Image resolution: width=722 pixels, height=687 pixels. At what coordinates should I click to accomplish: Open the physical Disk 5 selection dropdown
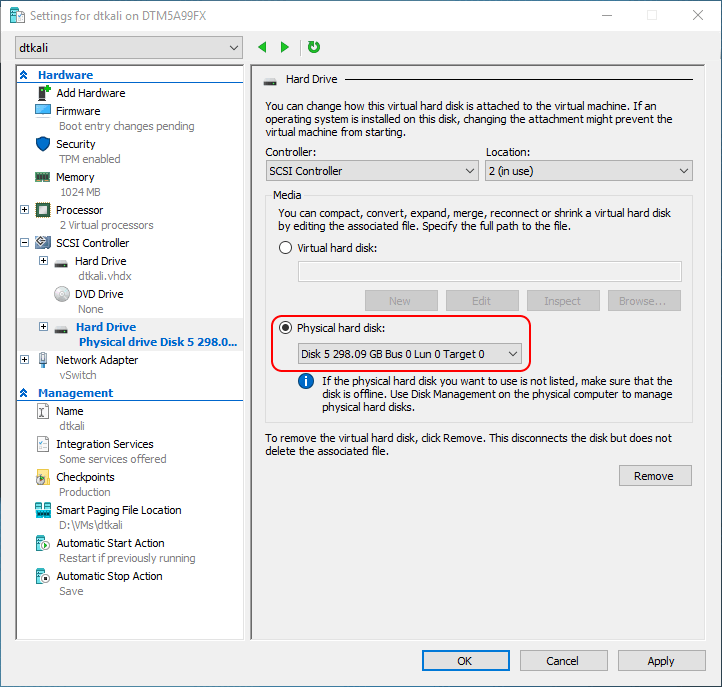[x=410, y=354]
